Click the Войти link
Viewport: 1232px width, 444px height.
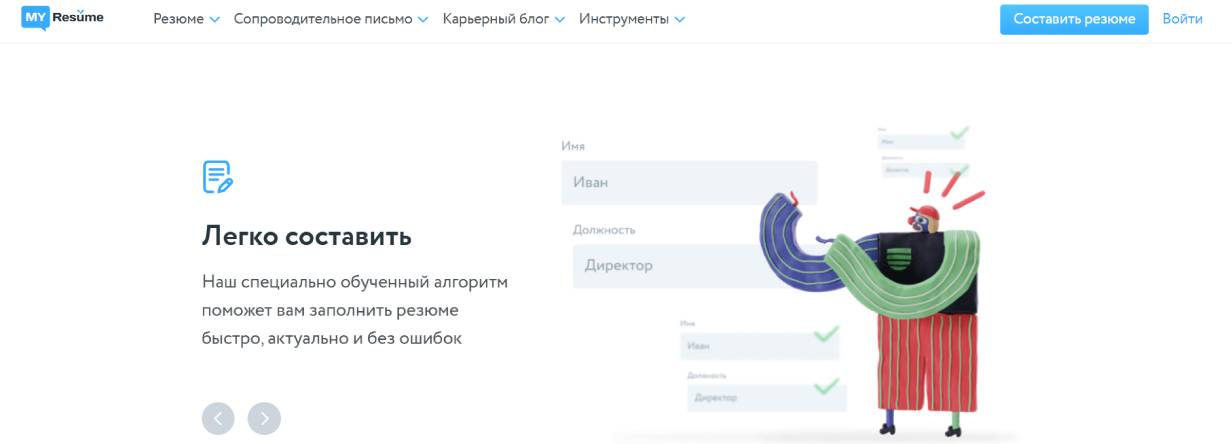pos(1182,19)
